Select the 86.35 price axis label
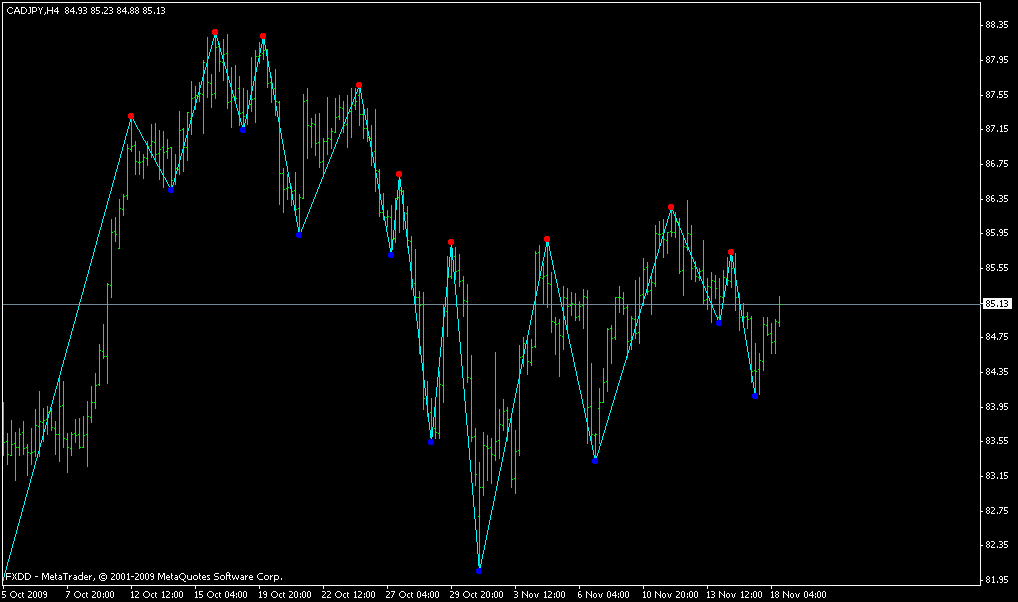Viewport: 1018px width, 602px height. point(995,198)
